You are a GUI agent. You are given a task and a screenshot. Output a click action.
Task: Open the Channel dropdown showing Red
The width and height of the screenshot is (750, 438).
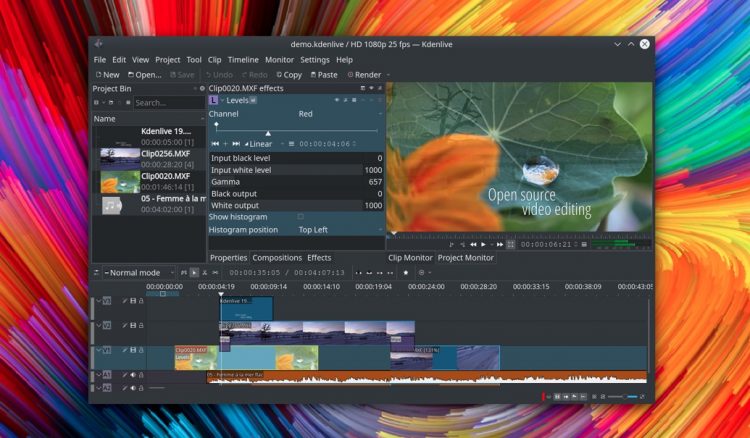click(340, 114)
